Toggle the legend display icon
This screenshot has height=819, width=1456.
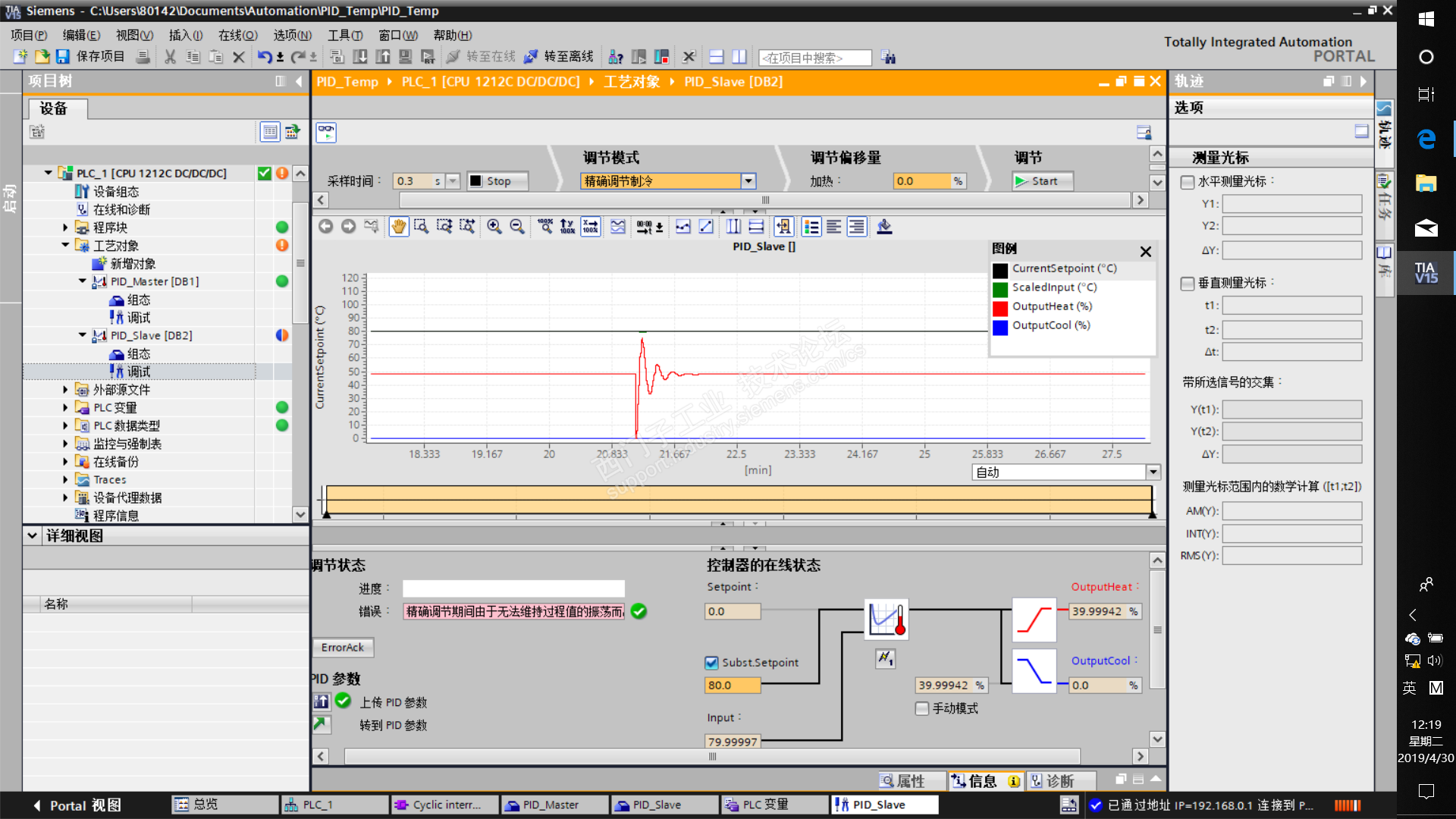[811, 227]
